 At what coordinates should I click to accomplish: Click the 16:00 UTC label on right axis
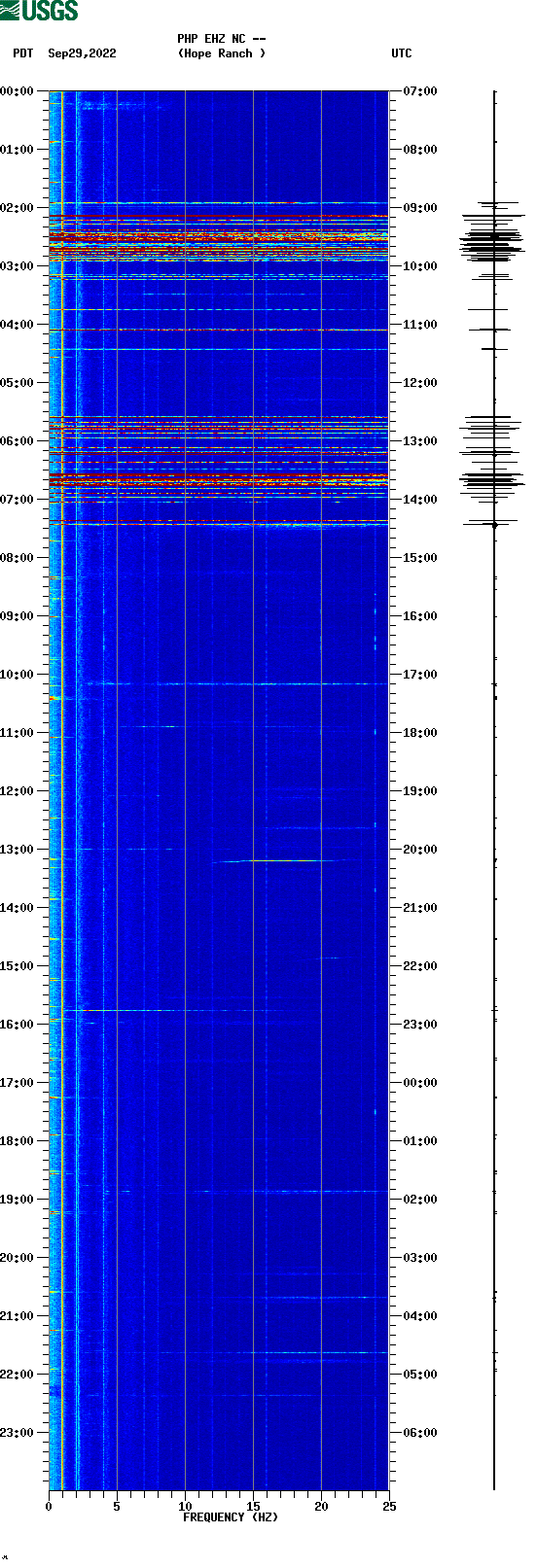click(x=420, y=616)
